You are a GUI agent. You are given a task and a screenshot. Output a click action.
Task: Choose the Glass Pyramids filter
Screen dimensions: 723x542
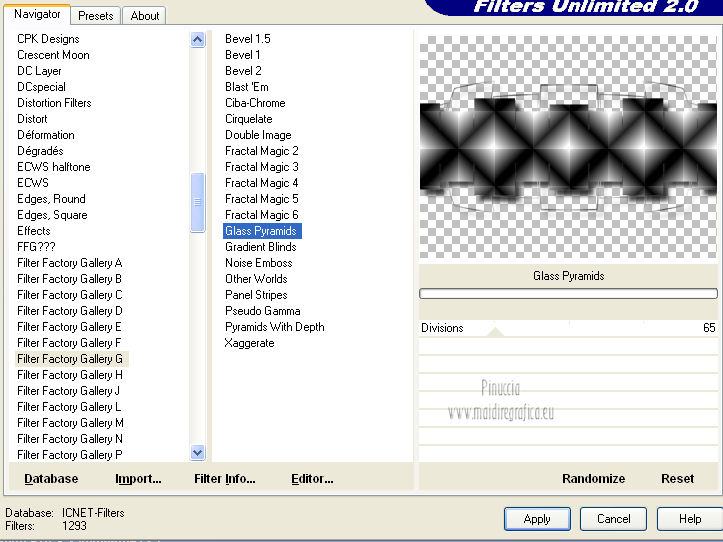pos(262,231)
